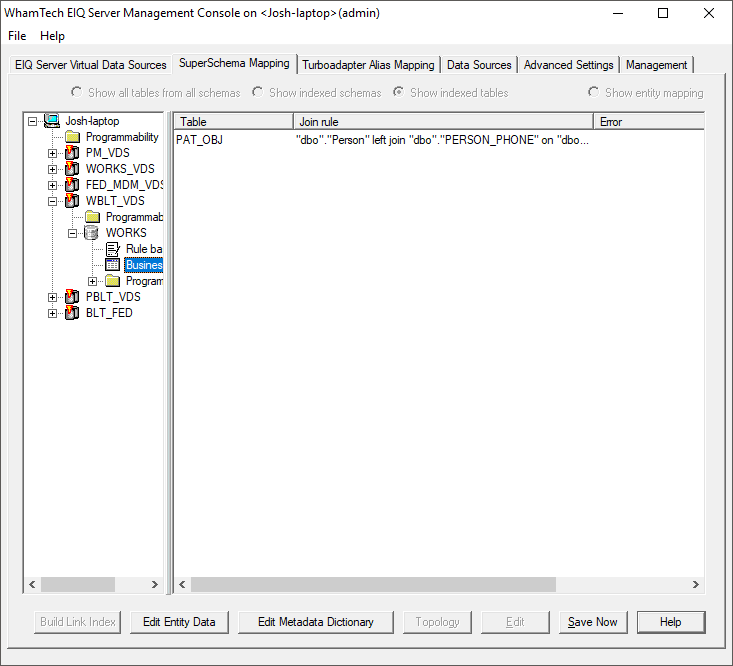Image resolution: width=733 pixels, height=666 pixels.
Task: Click the Edit Metadata Dictionary button
Action: pyautogui.click(x=316, y=622)
